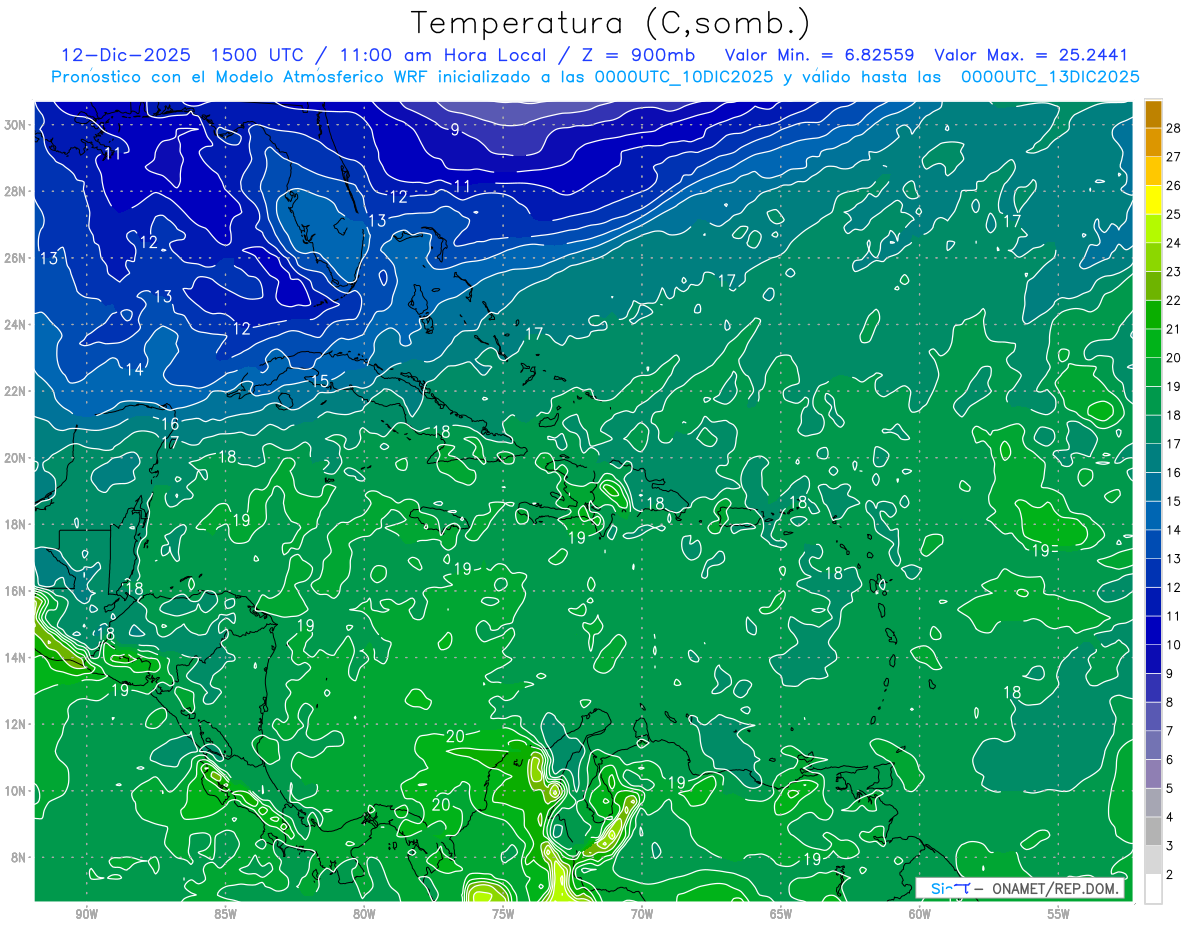Image resolution: width=1200 pixels, height=927 pixels.
Task: Click the blue swatch between legend 13 and 14
Action: click(1153, 544)
